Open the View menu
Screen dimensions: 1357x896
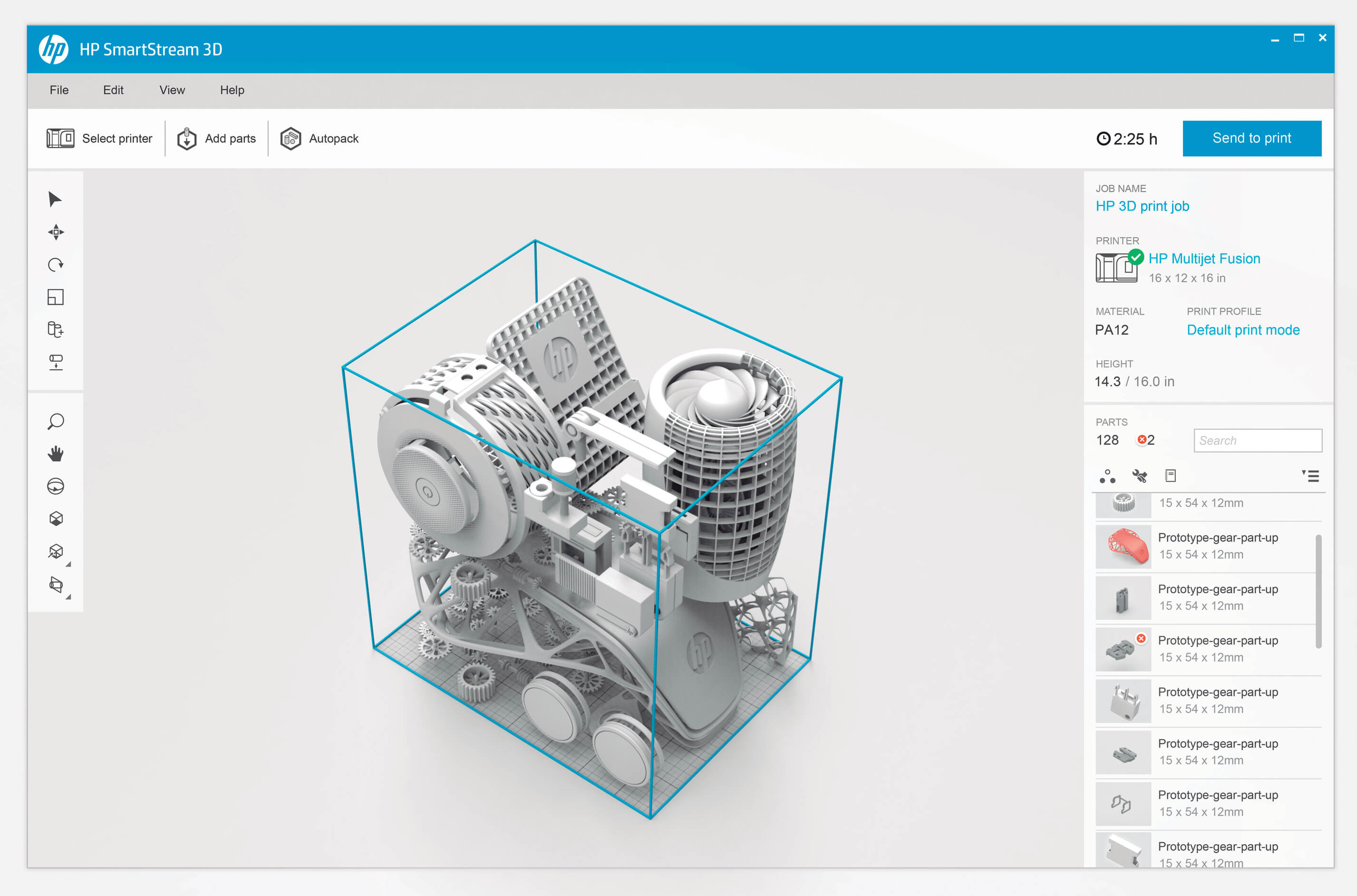pos(172,90)
